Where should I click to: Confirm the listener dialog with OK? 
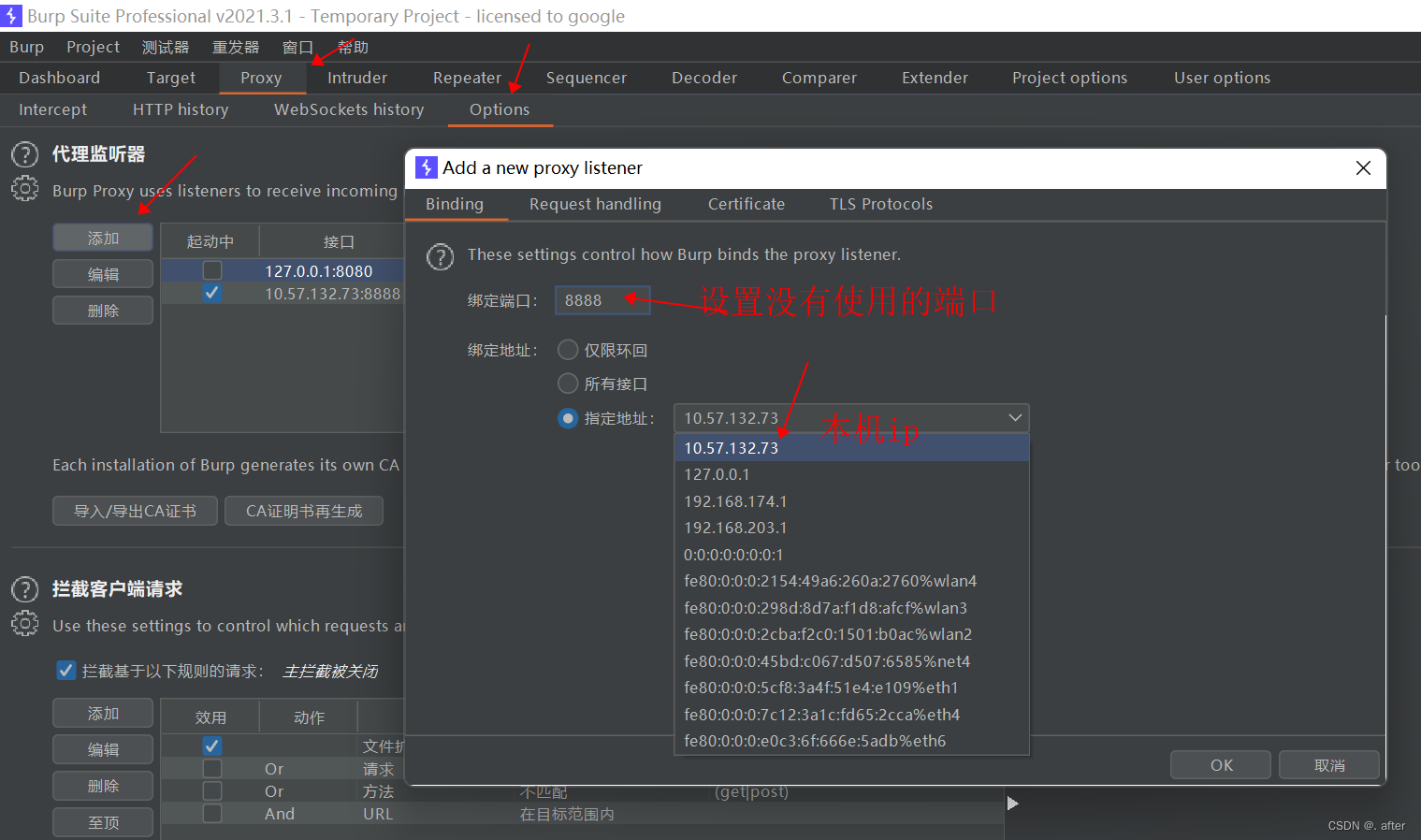1221,764
